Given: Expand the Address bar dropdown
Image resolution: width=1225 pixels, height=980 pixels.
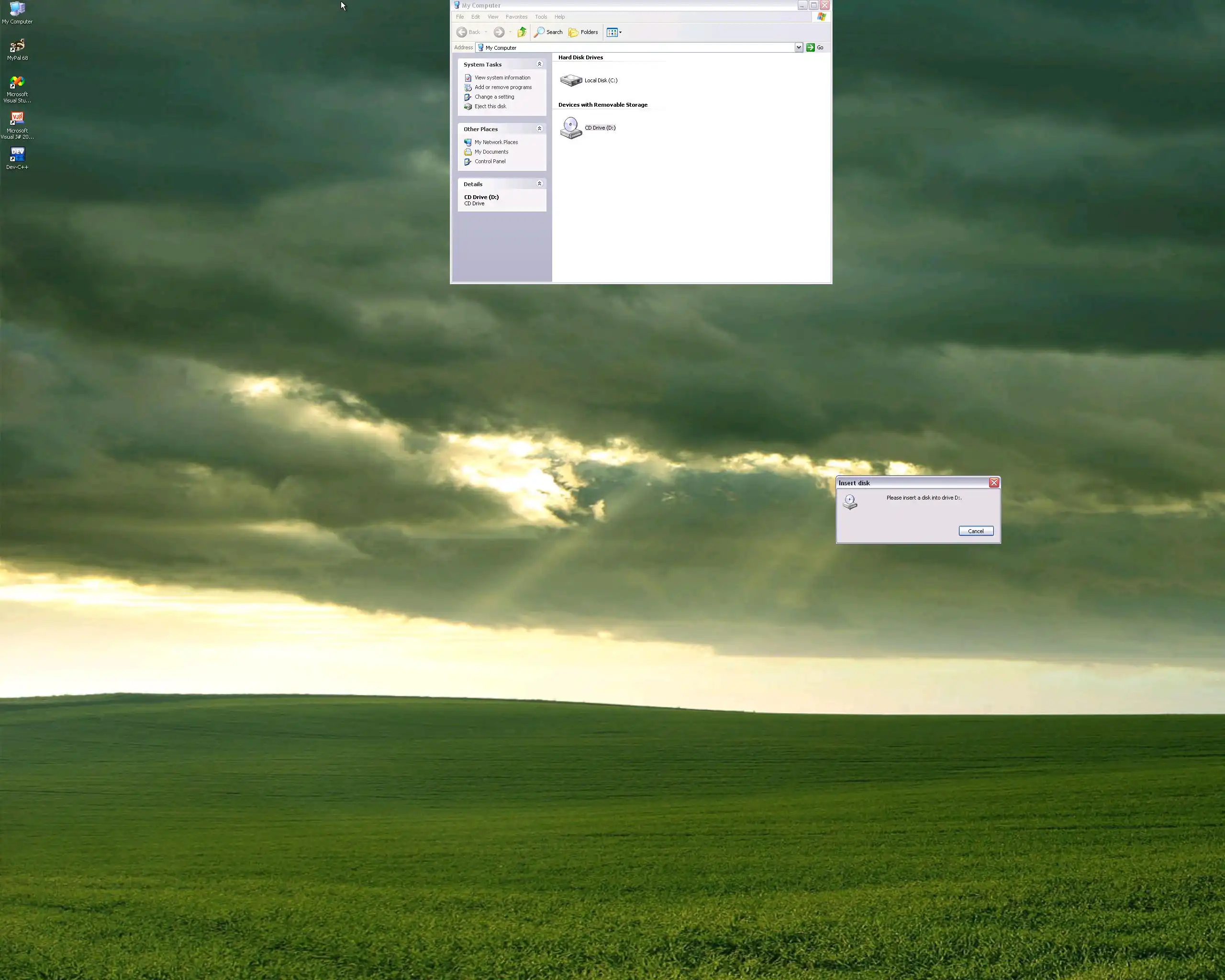Looking at the screenshot, I should click(x=798, y=48).
